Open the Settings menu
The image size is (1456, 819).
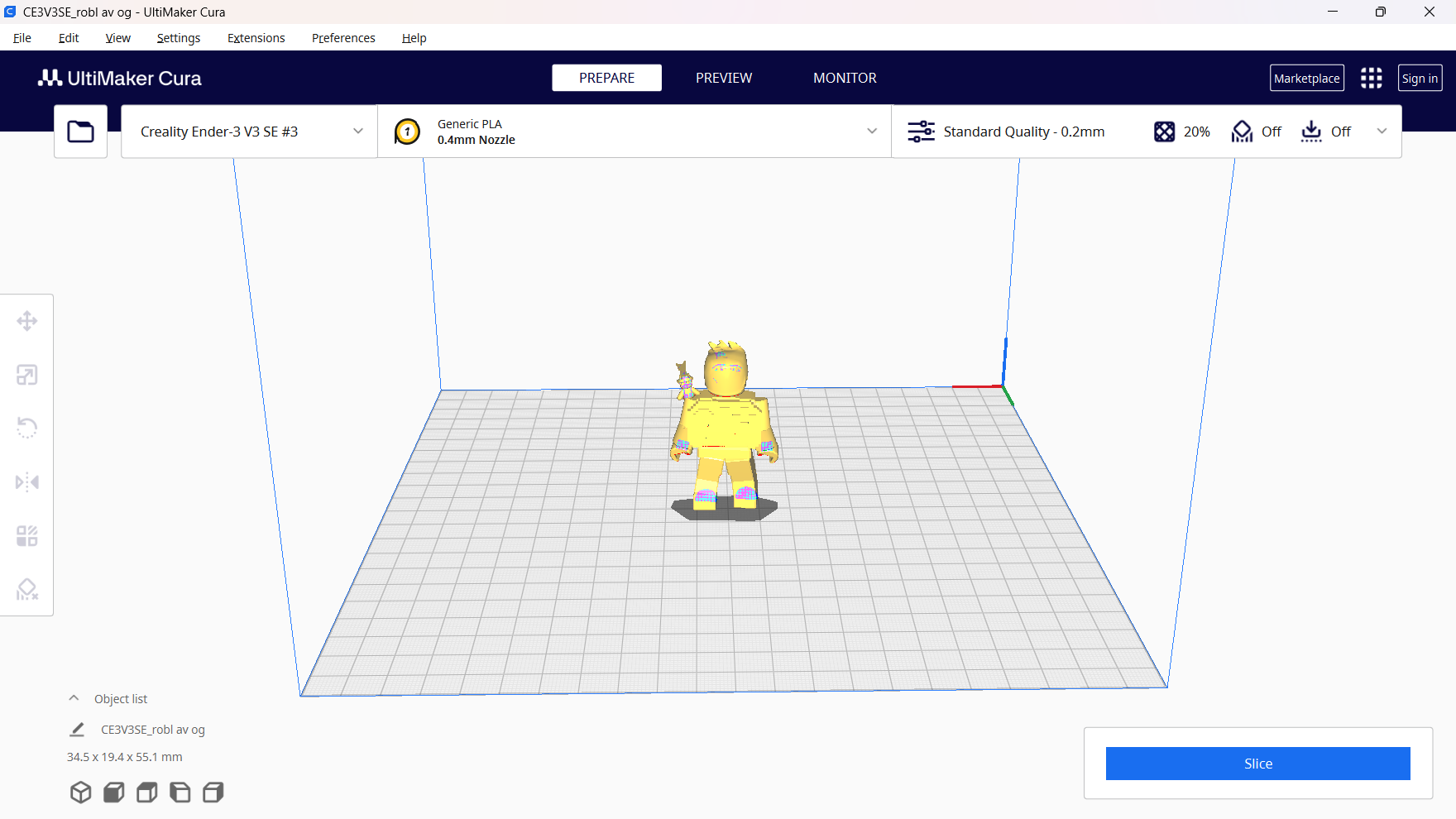click(x=179, y=38)
